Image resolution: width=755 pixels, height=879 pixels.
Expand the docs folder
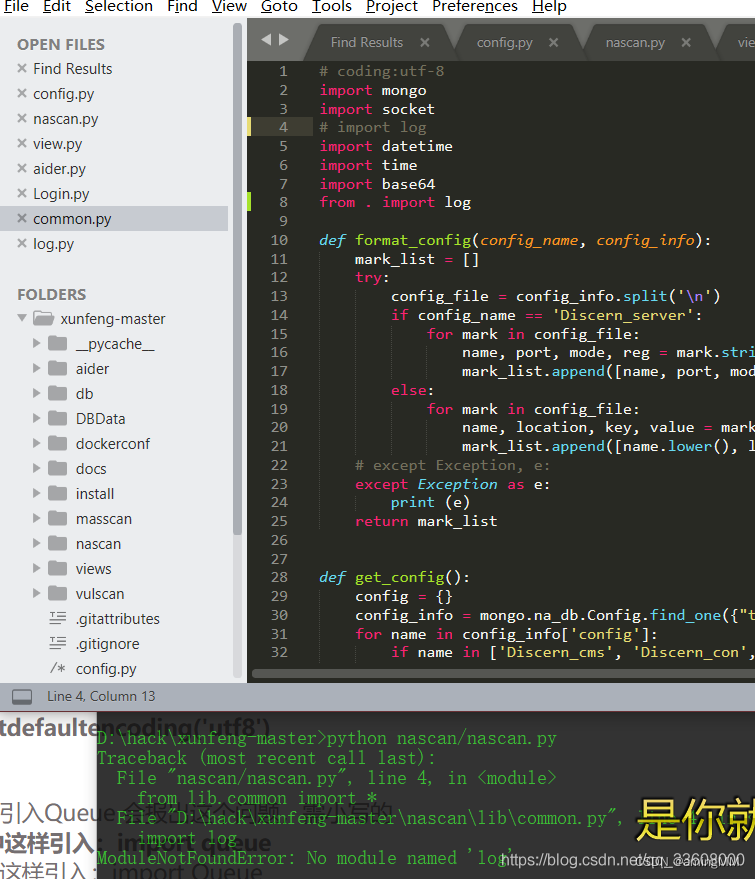[36, 468]
